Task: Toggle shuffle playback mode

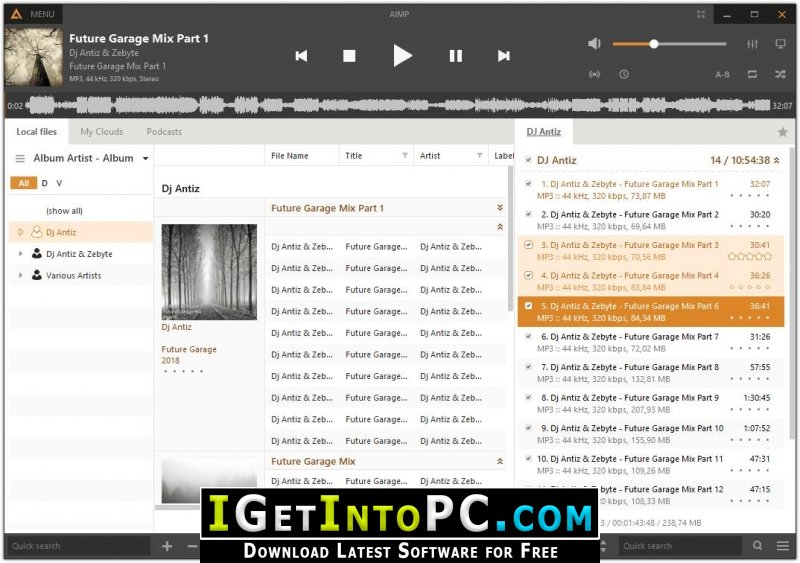Action: tap(781, 75)
